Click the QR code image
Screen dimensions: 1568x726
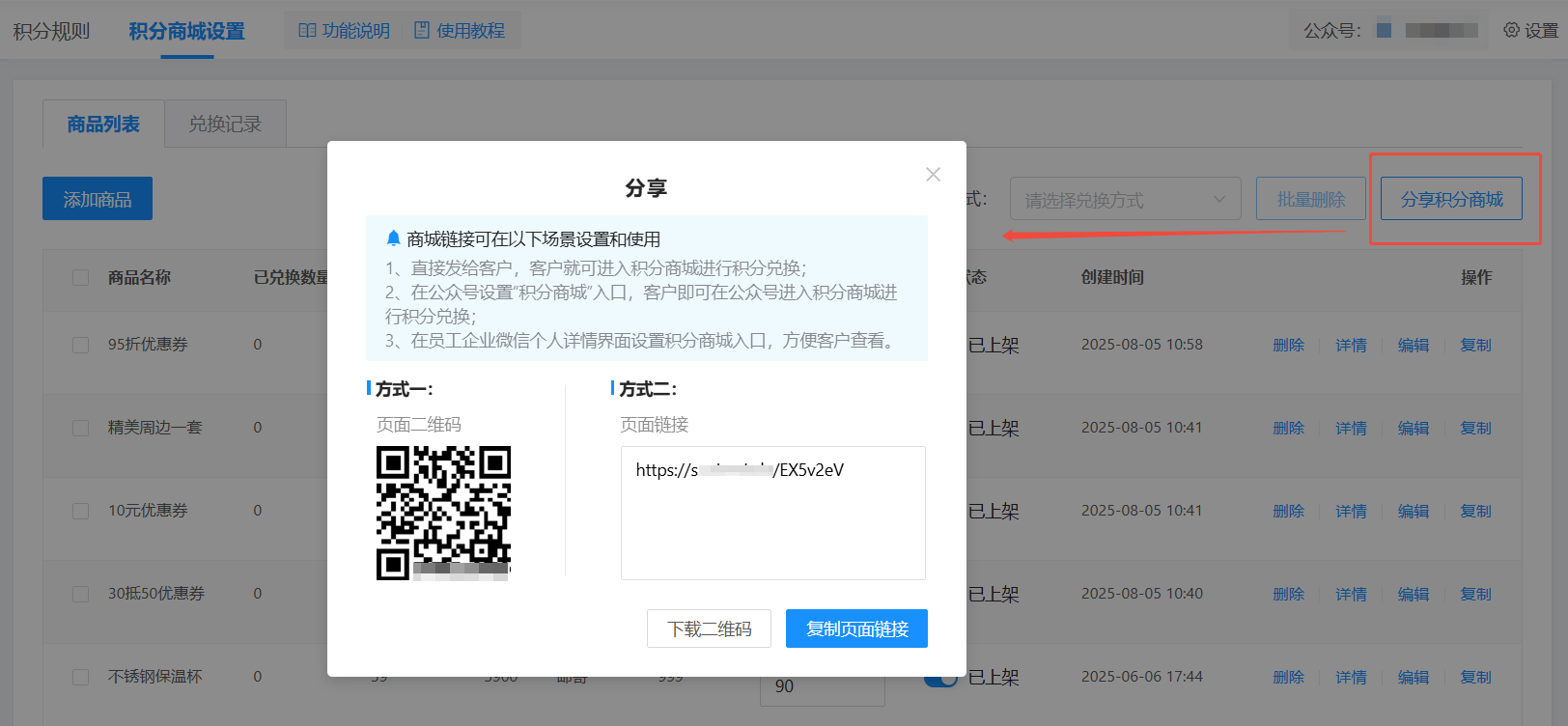click(x=443, y=513)
